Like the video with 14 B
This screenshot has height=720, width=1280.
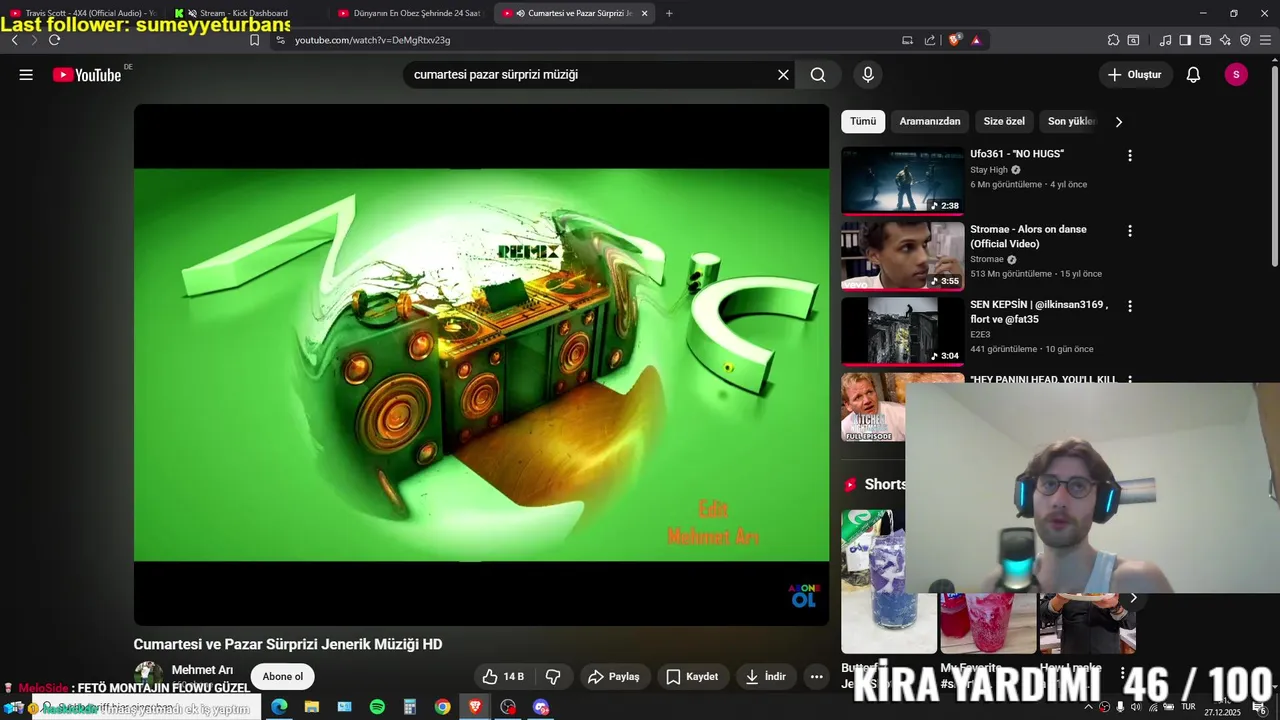pos(503,677)
